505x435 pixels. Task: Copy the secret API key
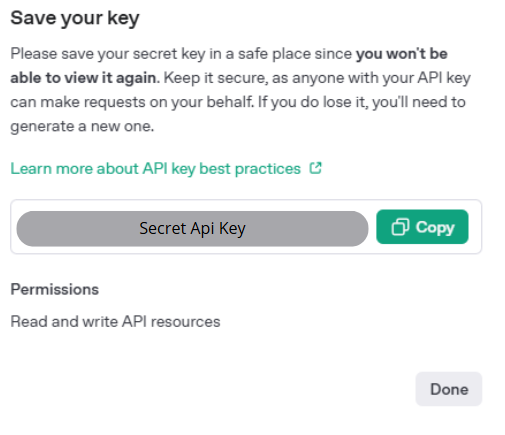(422, 227)
